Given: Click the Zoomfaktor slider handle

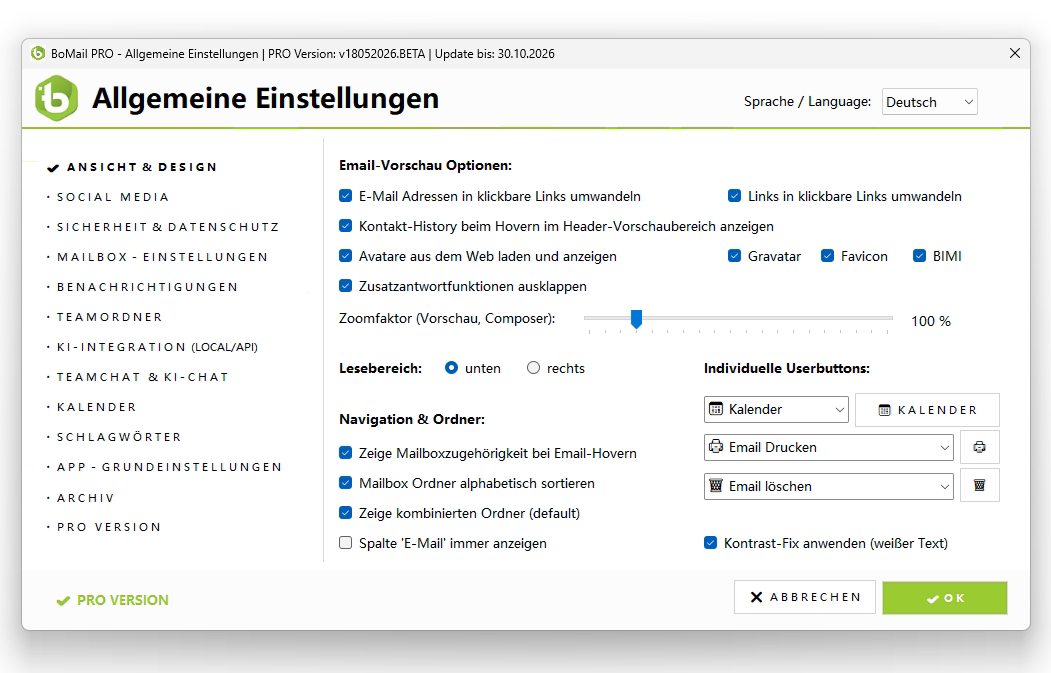Looking at the screenshot, I should pos(636,319).
